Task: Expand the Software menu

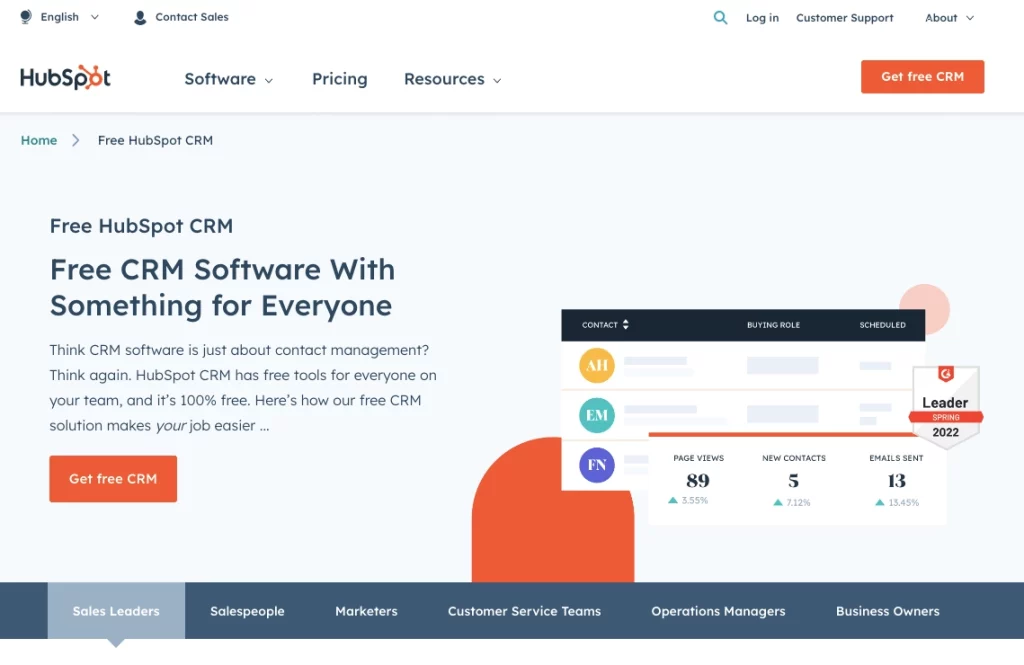Action: [x=229, y=79]
